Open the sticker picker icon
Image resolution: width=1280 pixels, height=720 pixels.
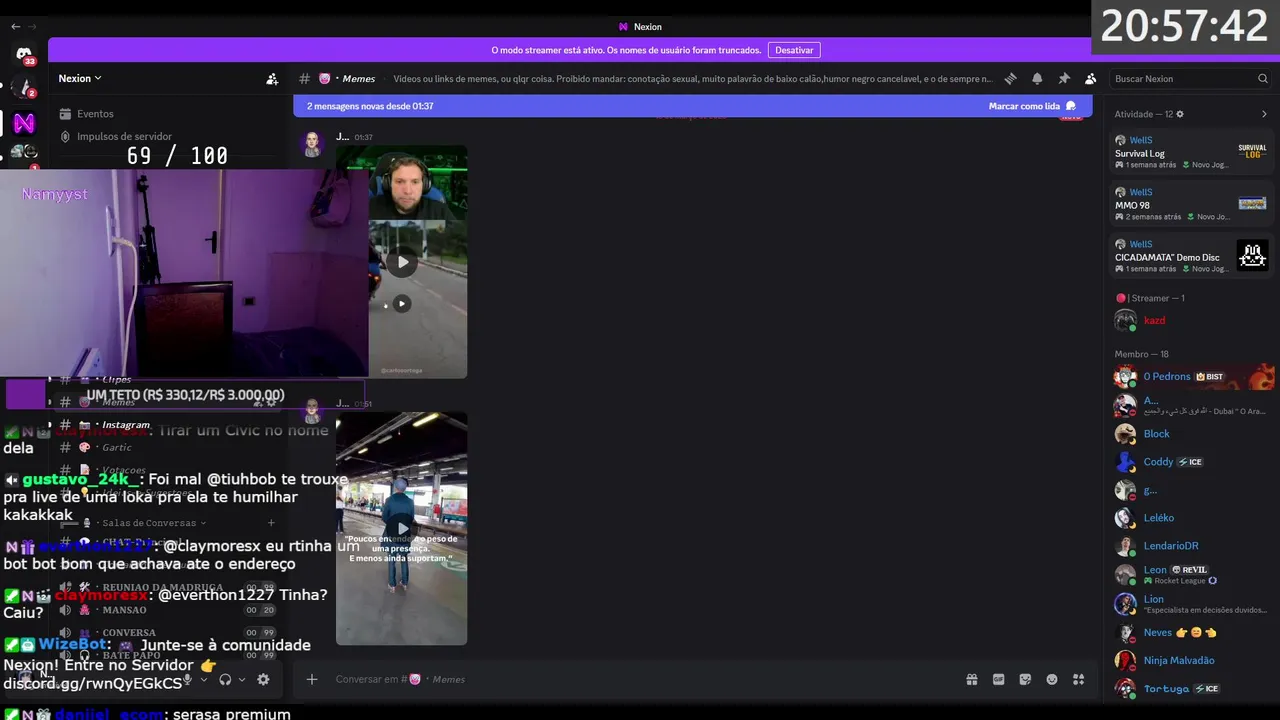point(1025,680)
